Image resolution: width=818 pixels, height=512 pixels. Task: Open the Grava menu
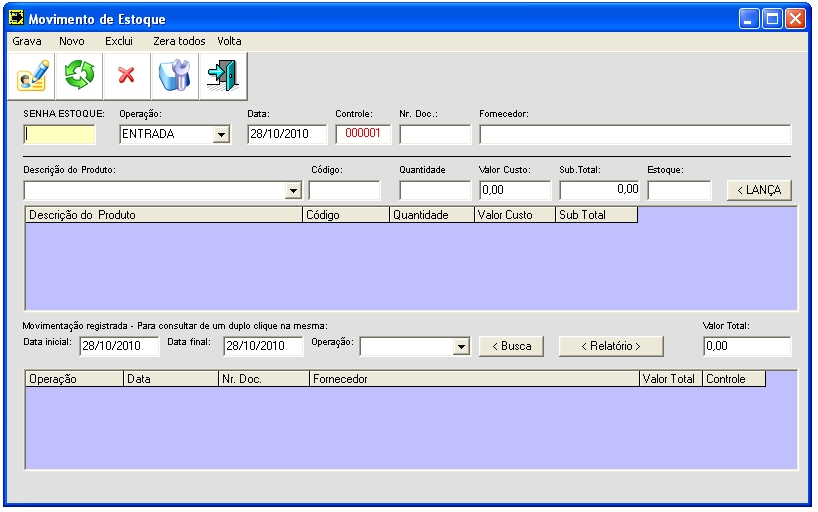[x=27, y=41]
